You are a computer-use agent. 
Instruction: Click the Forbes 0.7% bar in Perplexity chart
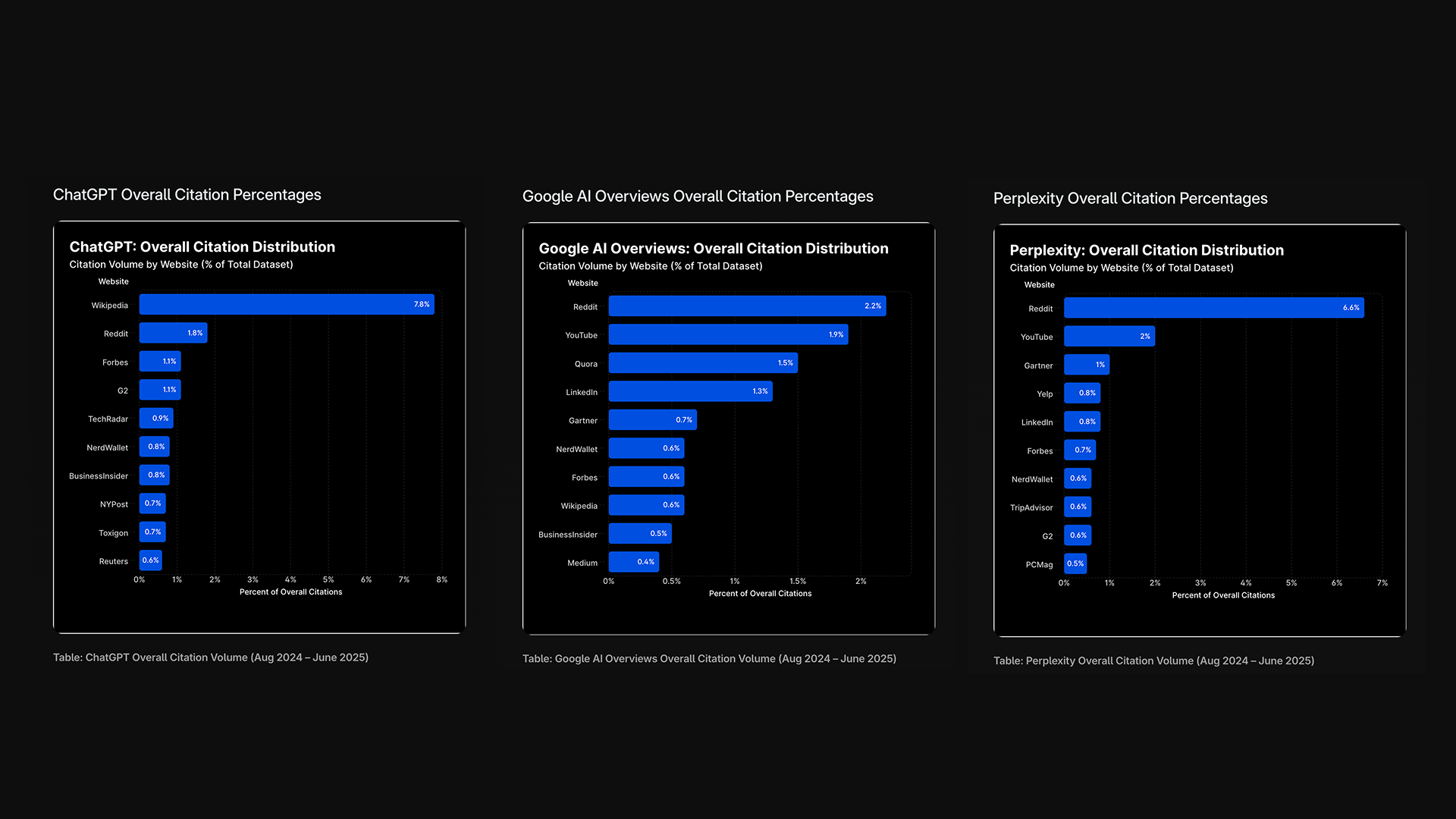click(x=1080, y=450)
